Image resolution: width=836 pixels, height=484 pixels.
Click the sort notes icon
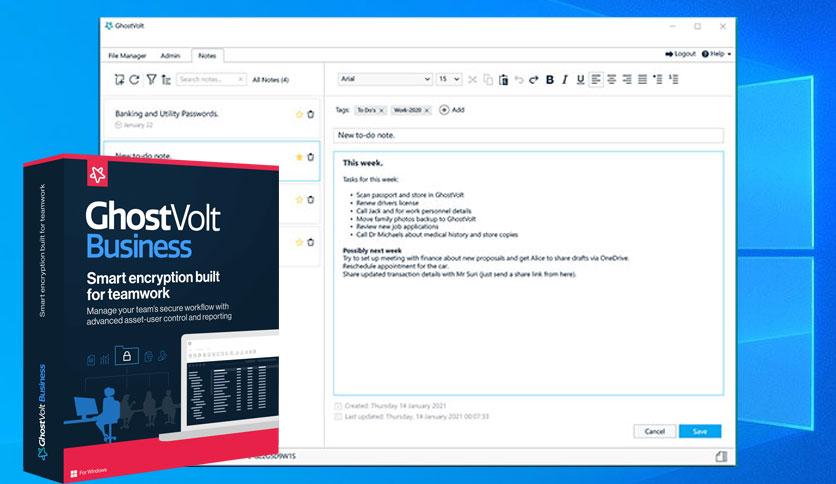[166, 79]
